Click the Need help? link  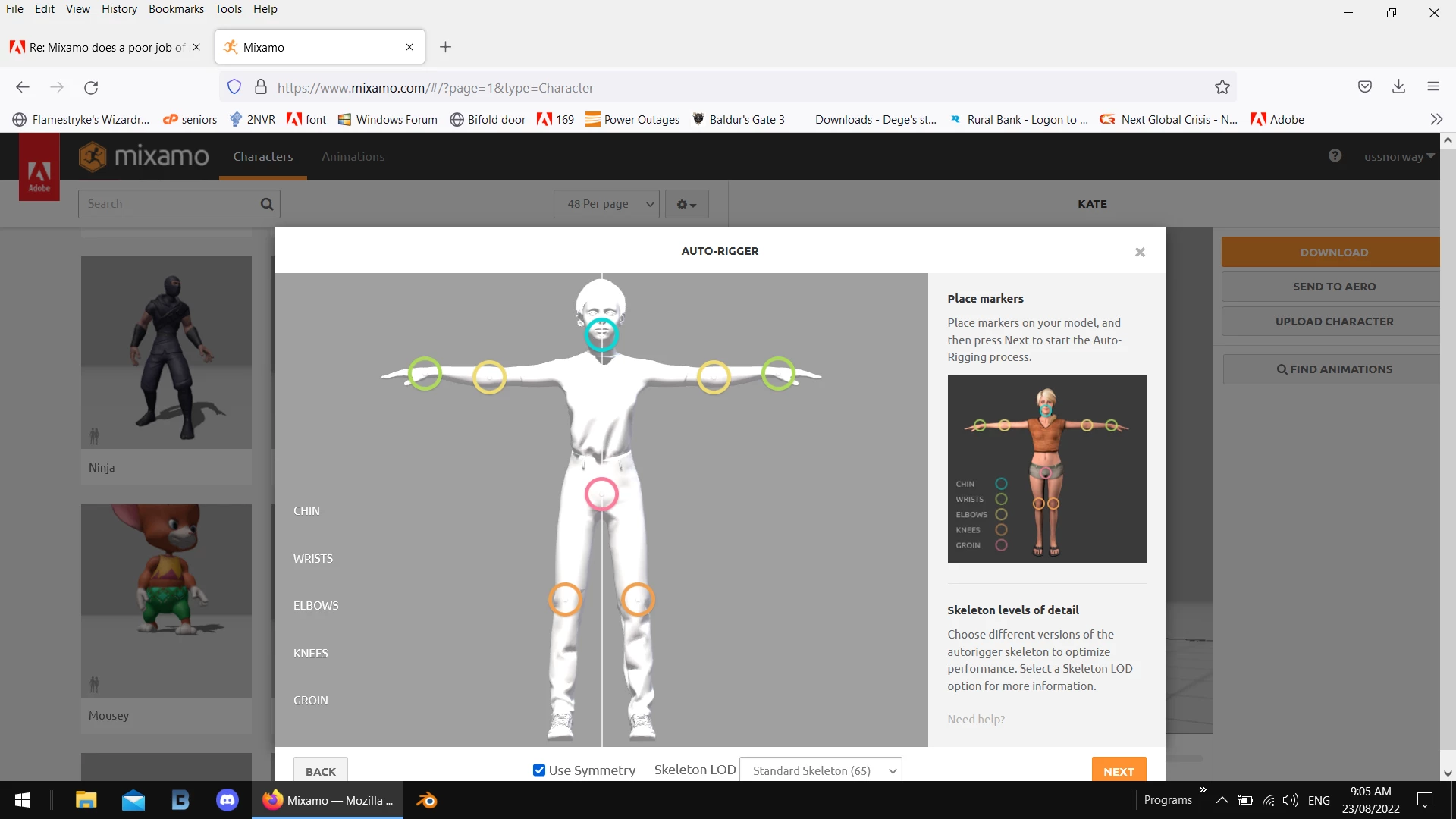[x=975, y=719]
